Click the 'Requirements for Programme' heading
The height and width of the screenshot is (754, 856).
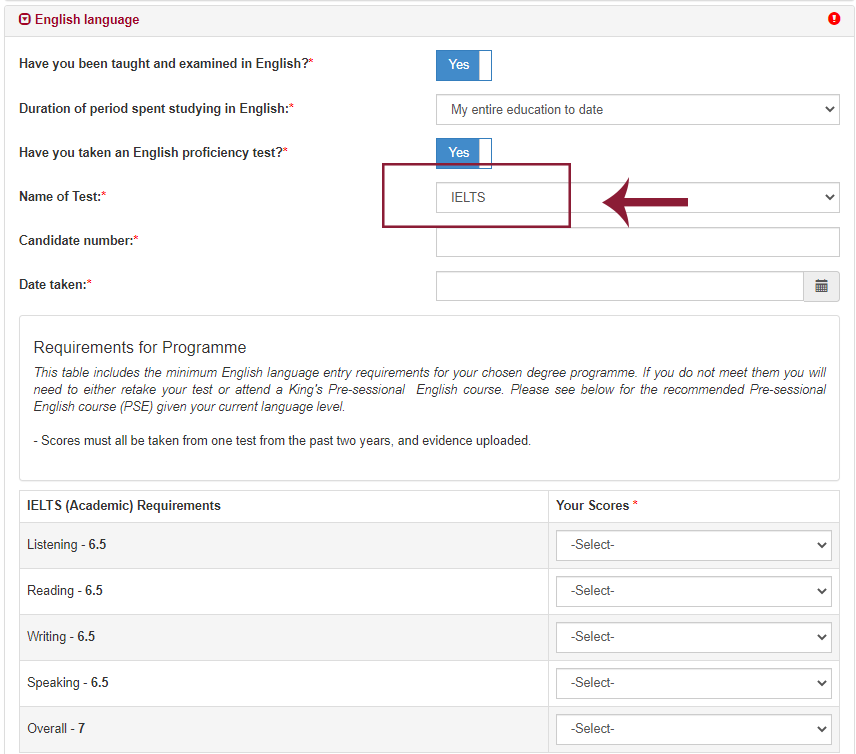(x=140, y=348)
